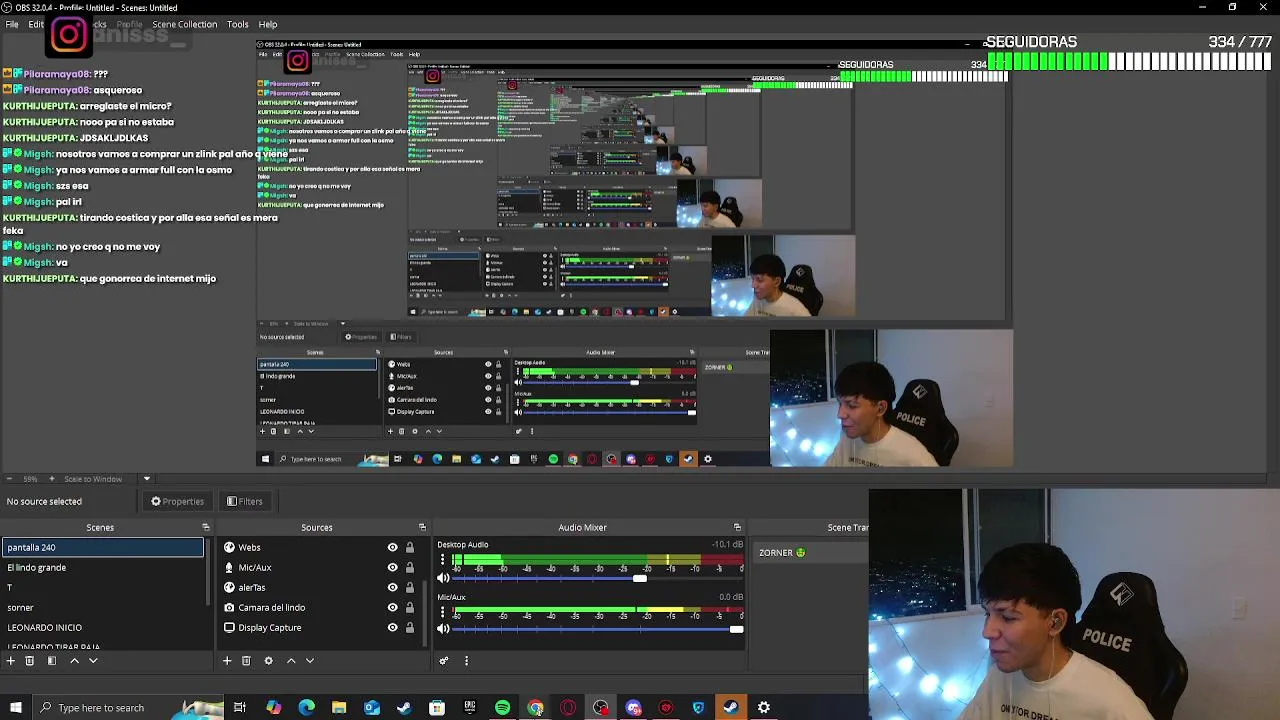Open the Profile menu
The width and height of the screenshot is (1280, 720).
[x=129, y=24]
